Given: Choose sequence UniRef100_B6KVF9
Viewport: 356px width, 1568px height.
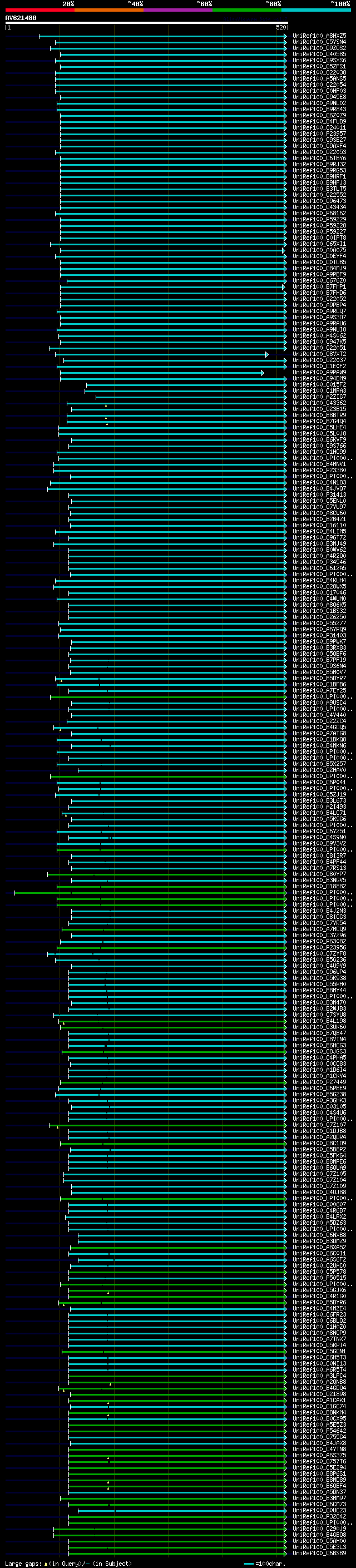Looking at the screenshot, I should 319,439.
